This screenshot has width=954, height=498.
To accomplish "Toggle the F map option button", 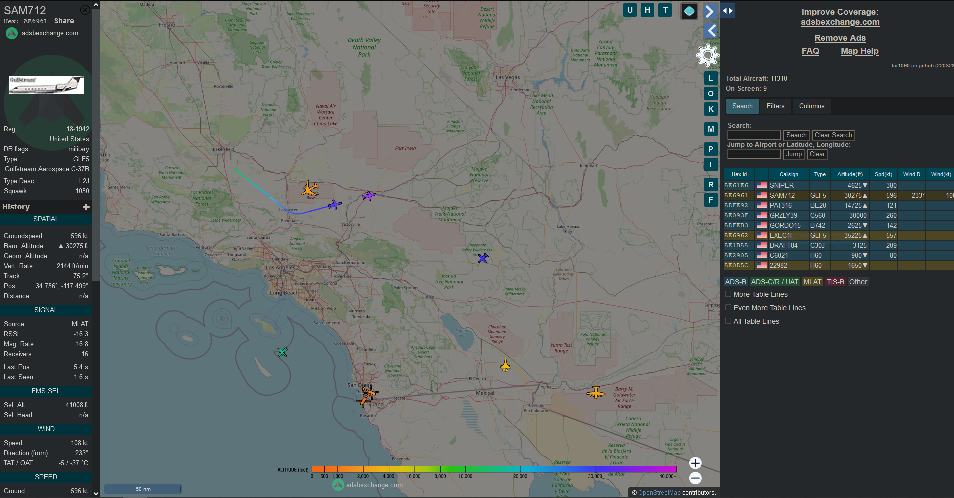I will point(711,199).
